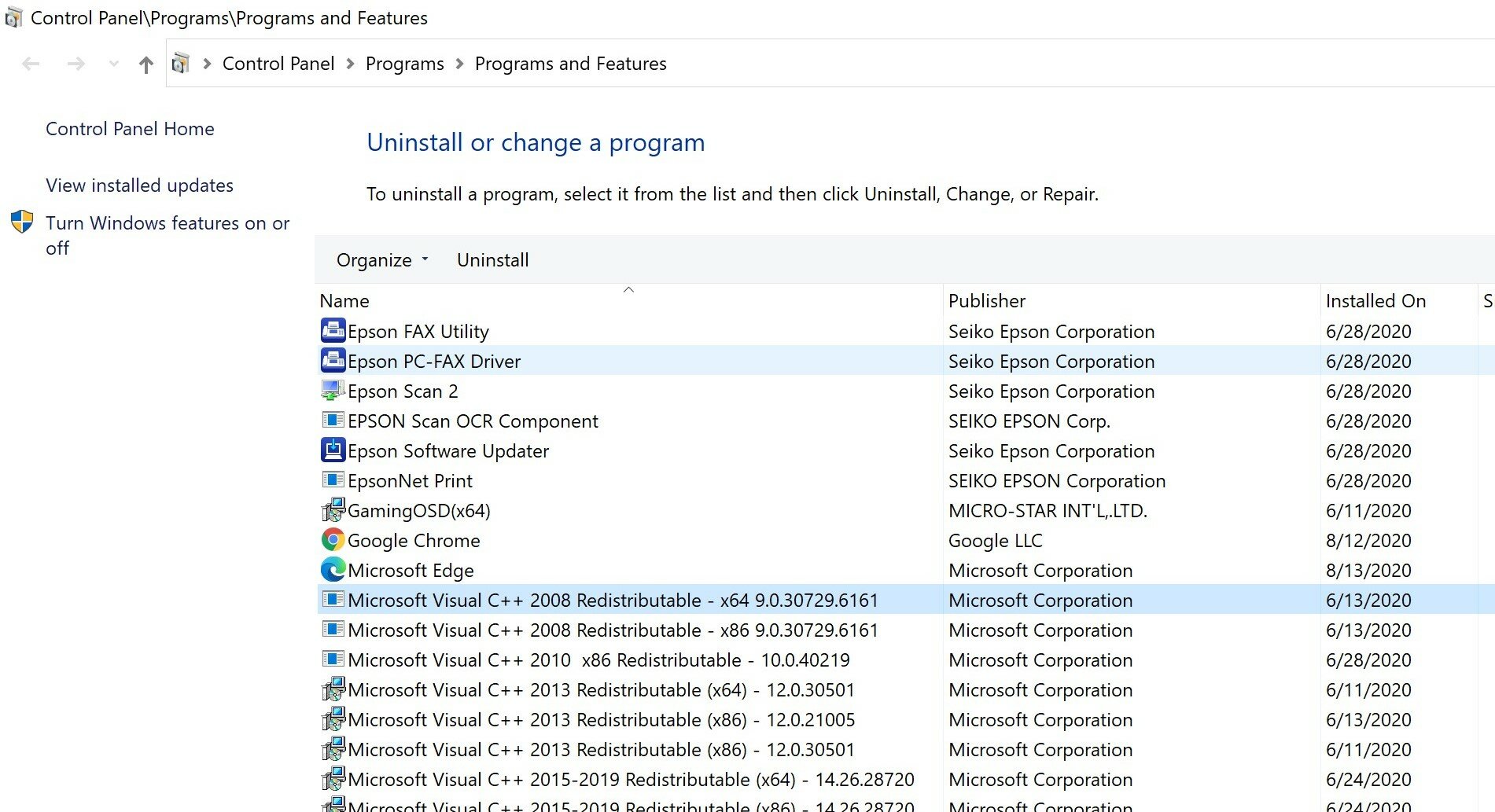Click the Google LLC publisher cell
1495x812 pixels.
click(995, 541)
